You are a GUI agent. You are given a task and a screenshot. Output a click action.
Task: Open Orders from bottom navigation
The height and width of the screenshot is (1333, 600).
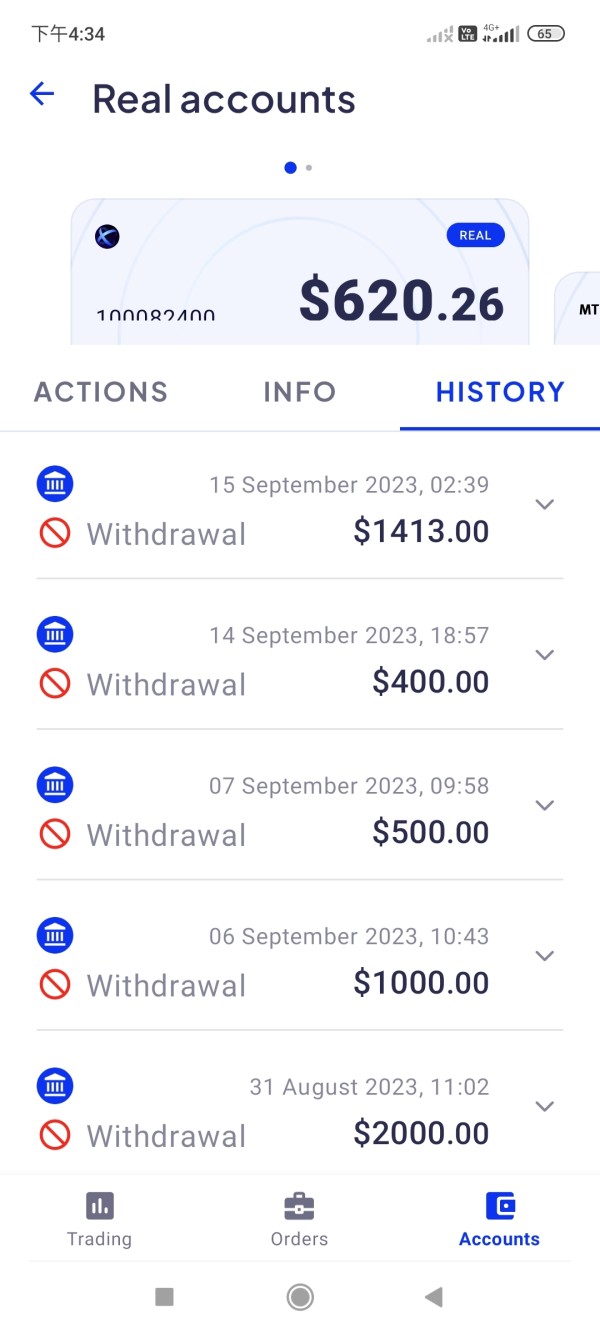pos(299,1220)
